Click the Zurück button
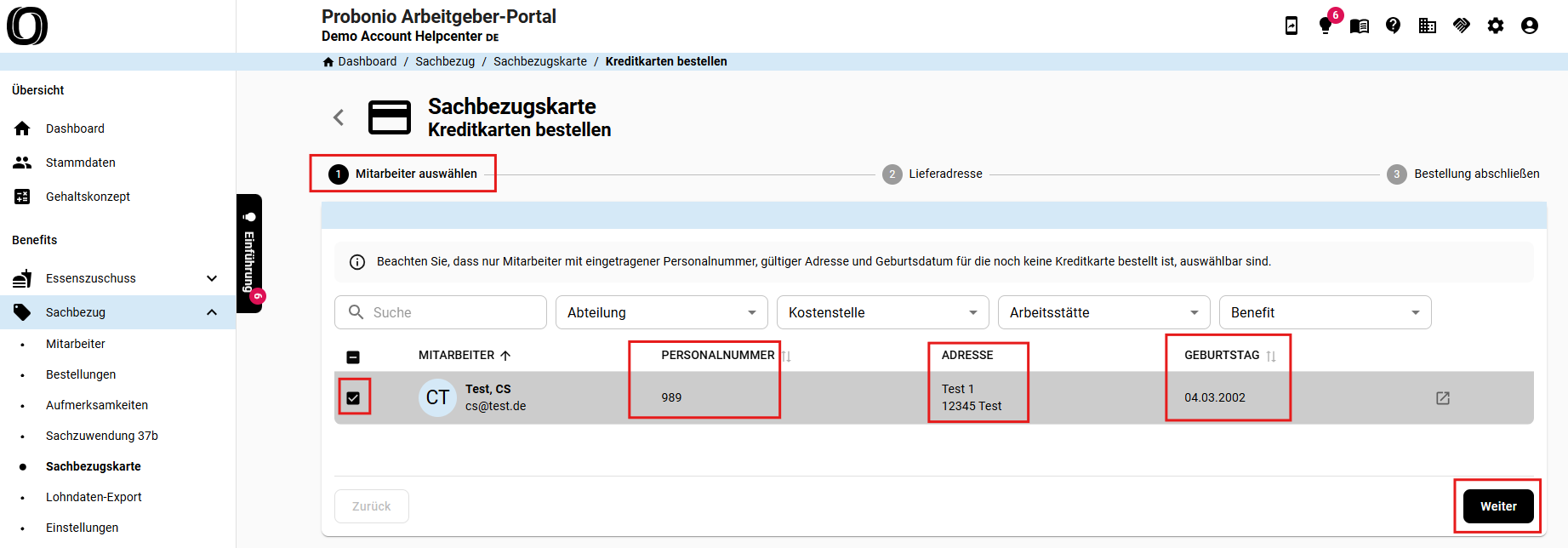Viewport: 1568px width, 548px height. pyautogui.click(x=372, y=506)
